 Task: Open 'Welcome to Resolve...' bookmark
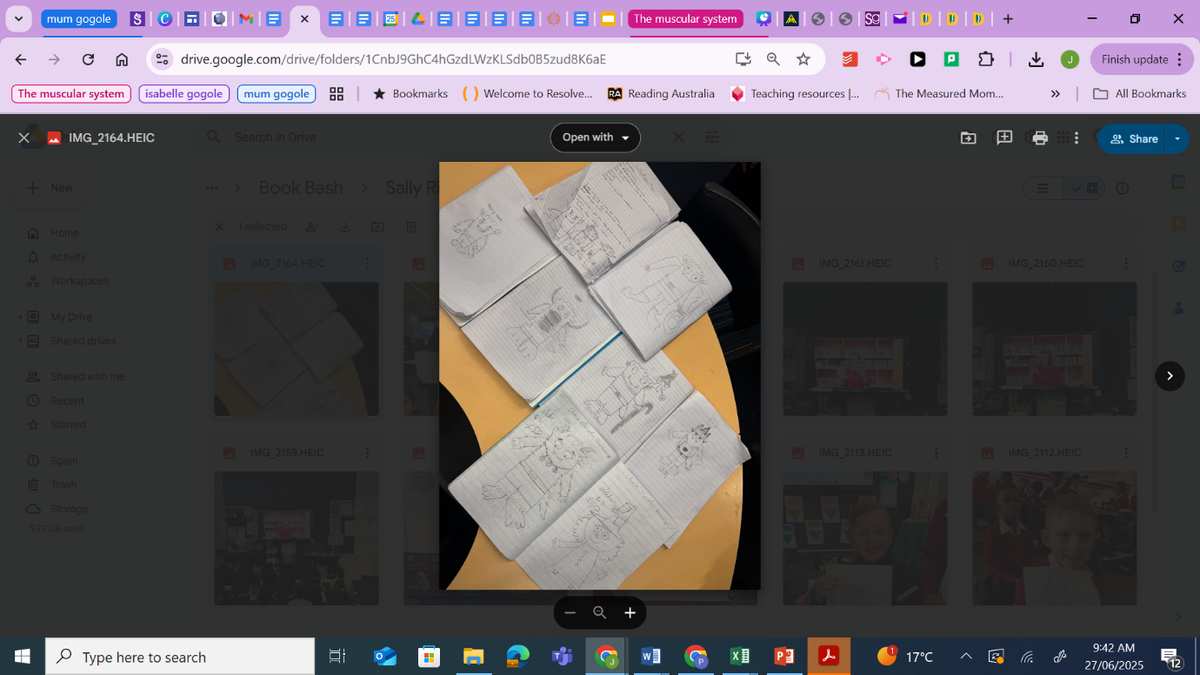pos(528,94)
